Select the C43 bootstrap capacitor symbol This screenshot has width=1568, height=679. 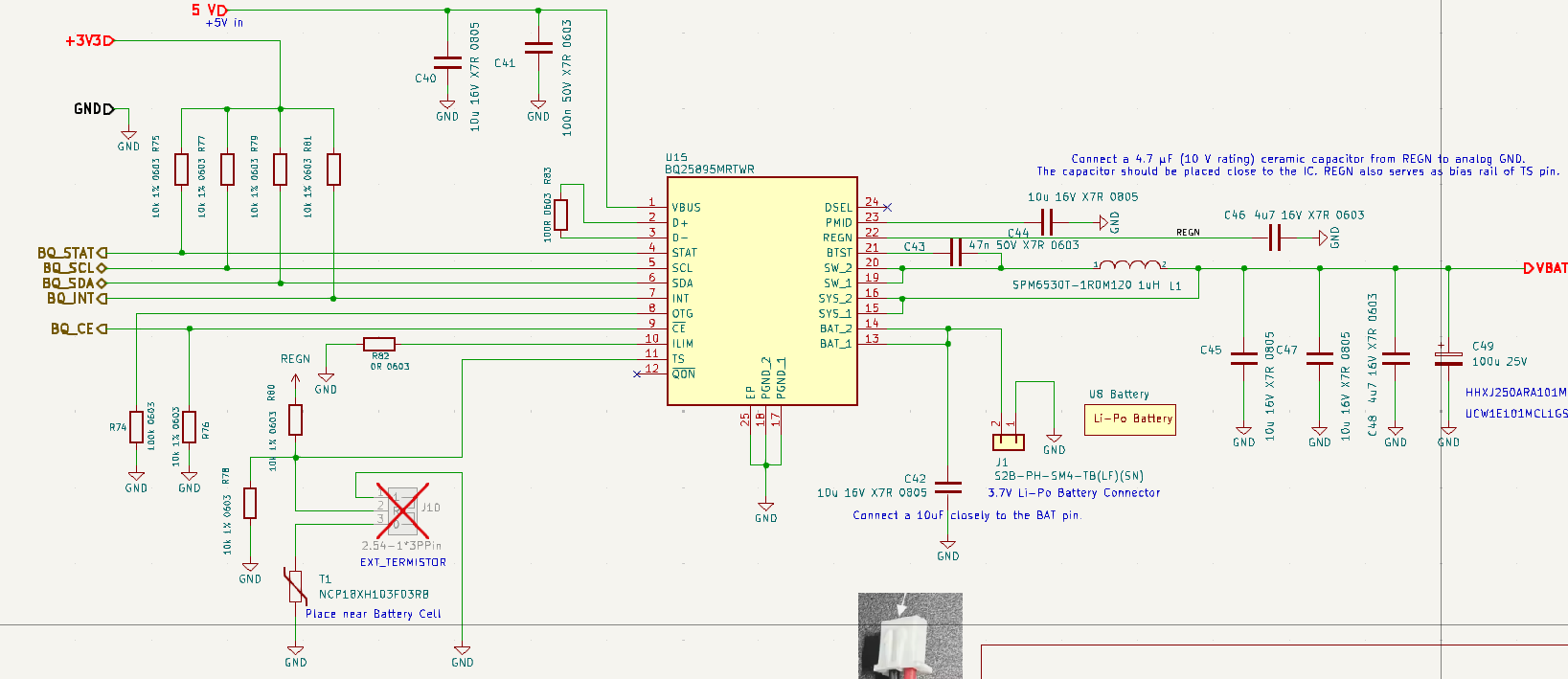click(955, 253)
